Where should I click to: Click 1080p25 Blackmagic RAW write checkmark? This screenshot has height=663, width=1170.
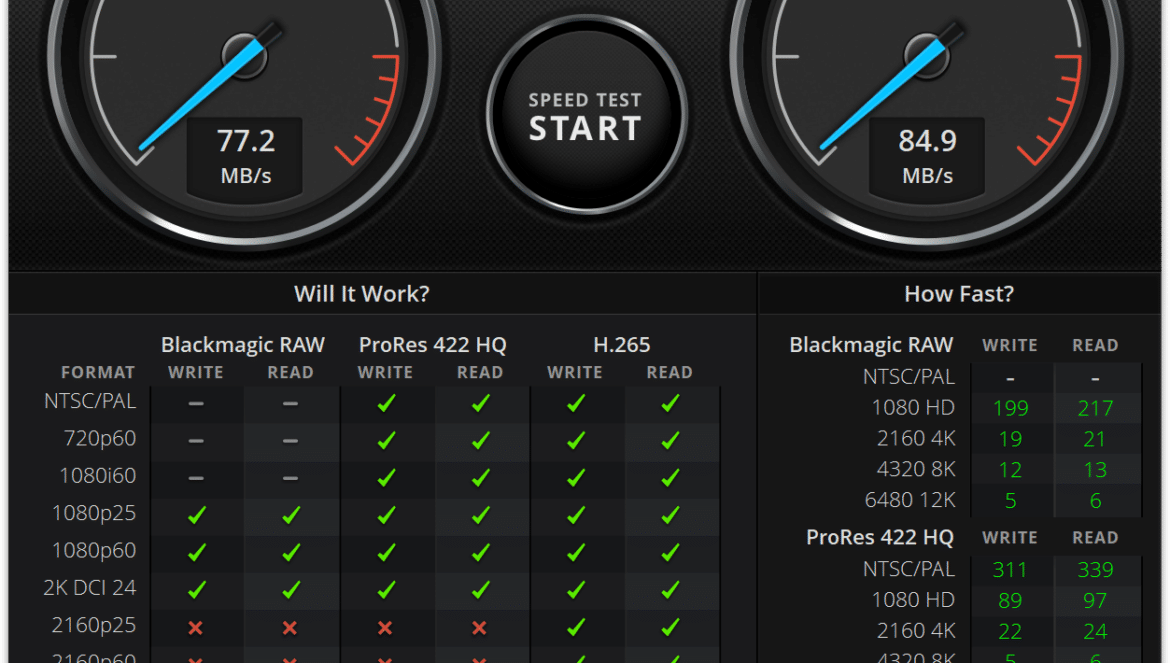click(196, 515)
